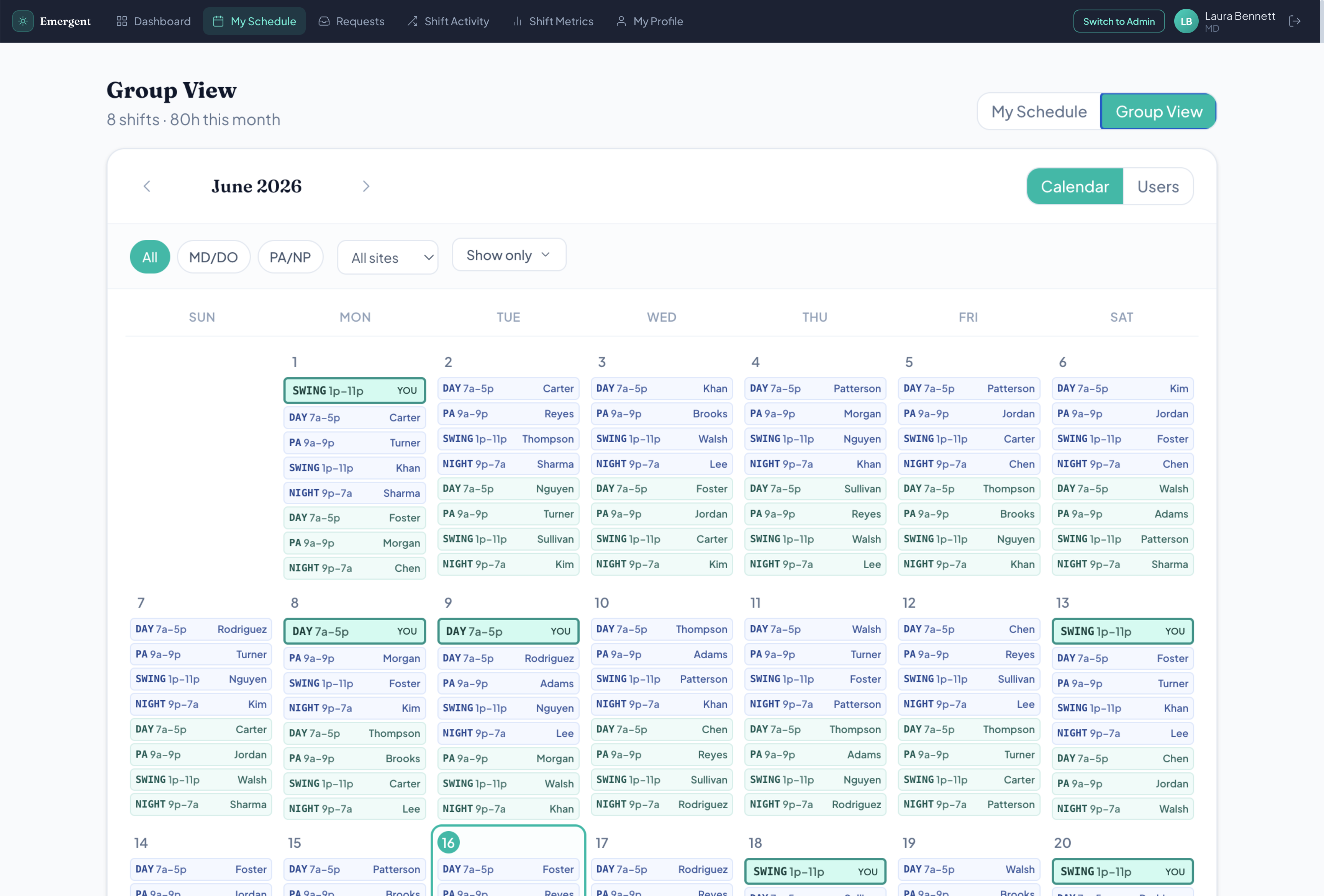The height and width of the screenshot is (896, 1324).
Task: Click your SWING 1p–11p shift on June 18
Action: tap(815, 871)
